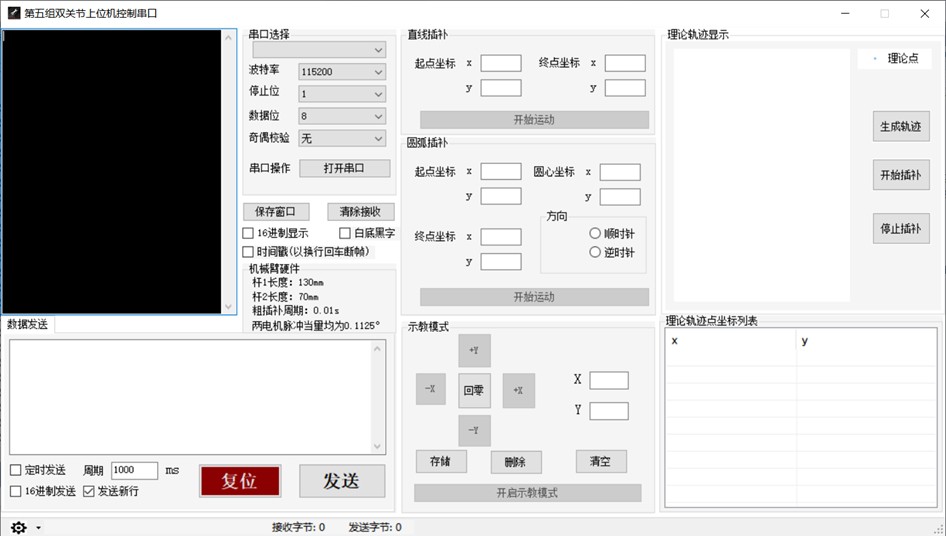946x536 pixels.
Task: Click the 发送 button
Action: point(342,481)
